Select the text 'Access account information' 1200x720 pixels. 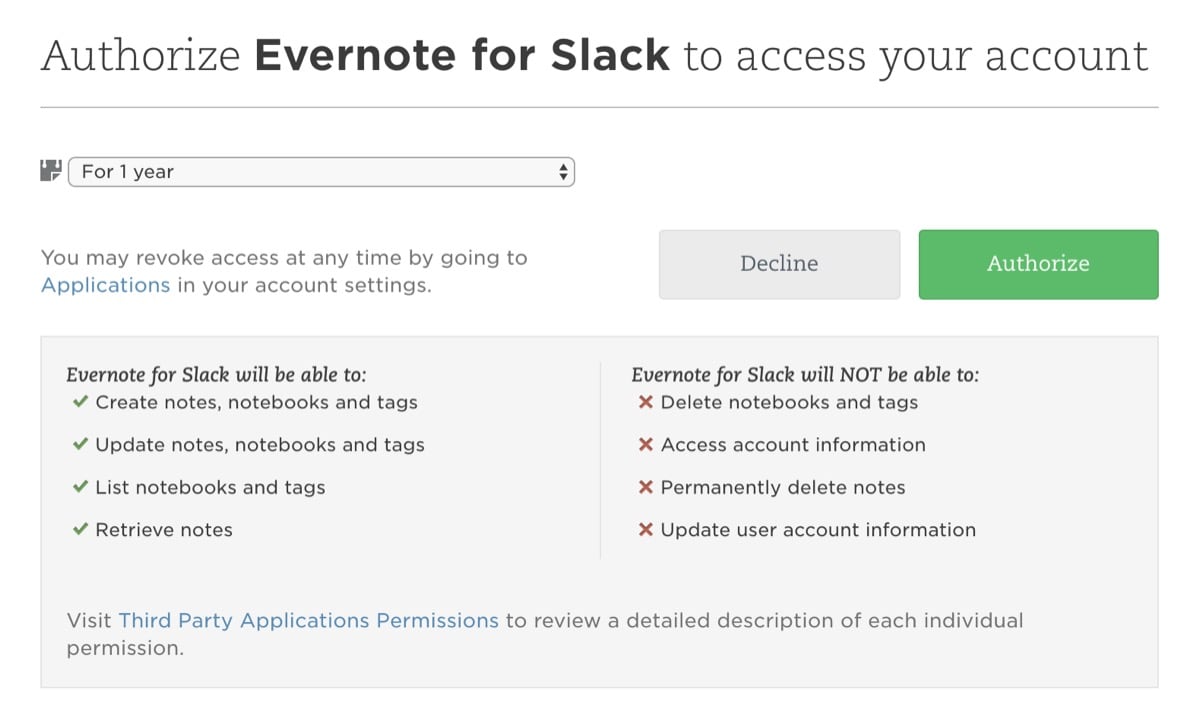tap(793, 445)
